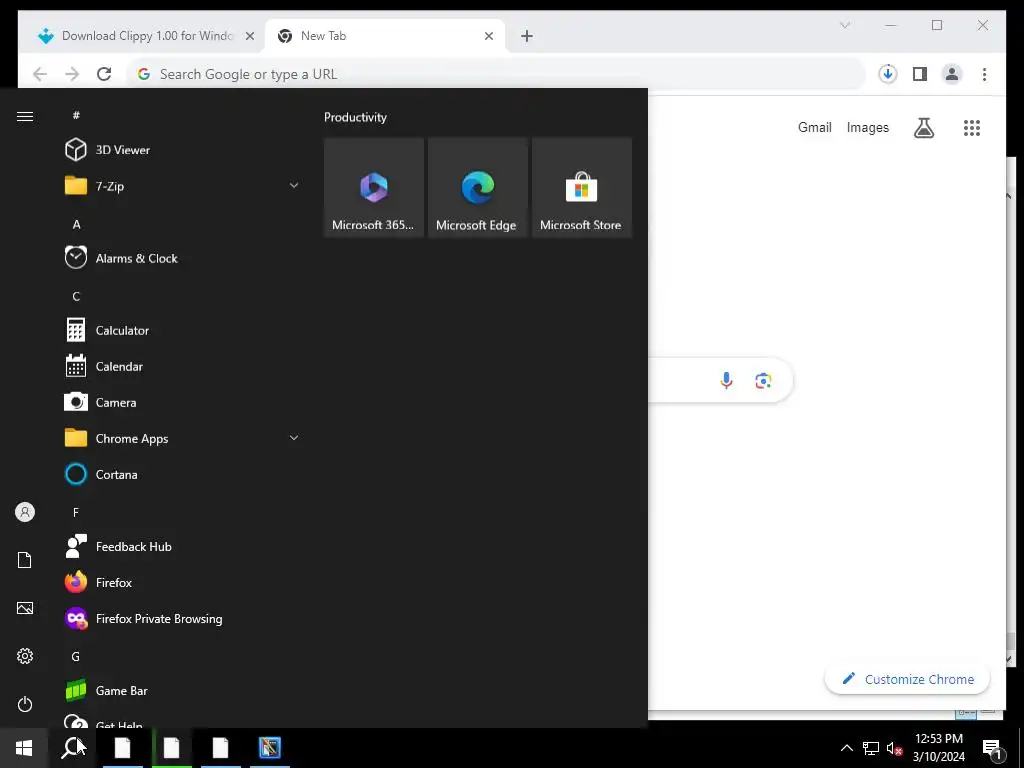Click the muted volume tray icon

(894, 748)
